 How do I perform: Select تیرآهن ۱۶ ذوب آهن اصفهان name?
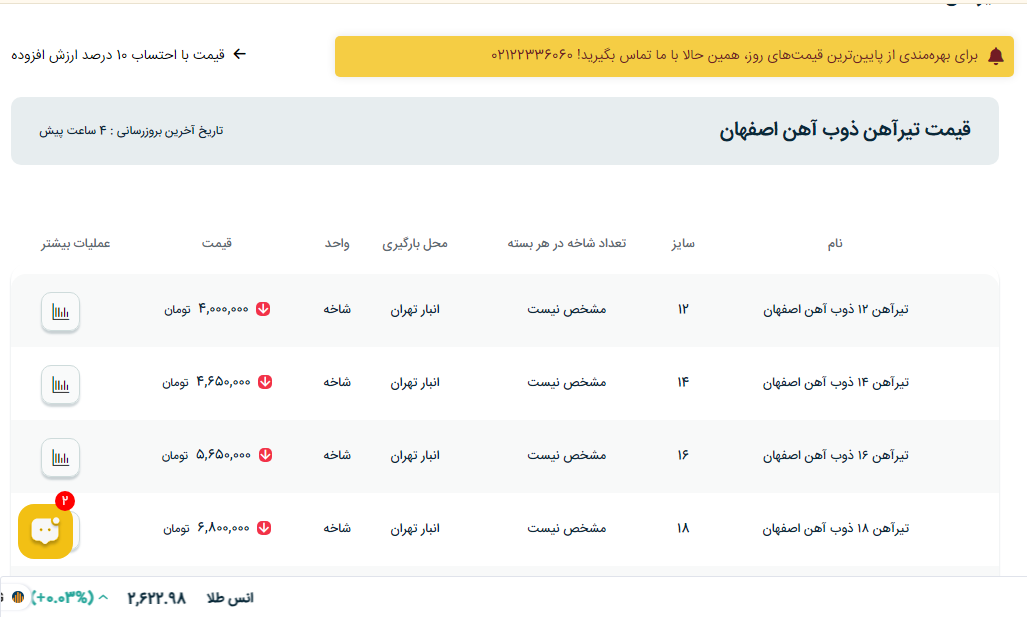click(835, 456)
